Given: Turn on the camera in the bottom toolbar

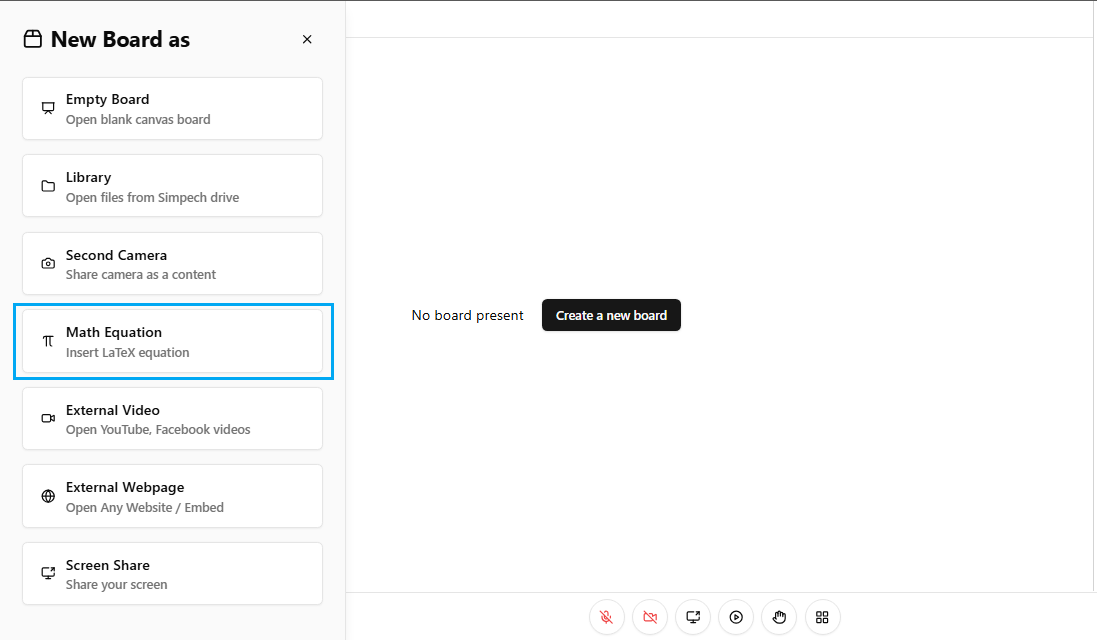Looking at the screenshot, I should (x=650, y=617).
